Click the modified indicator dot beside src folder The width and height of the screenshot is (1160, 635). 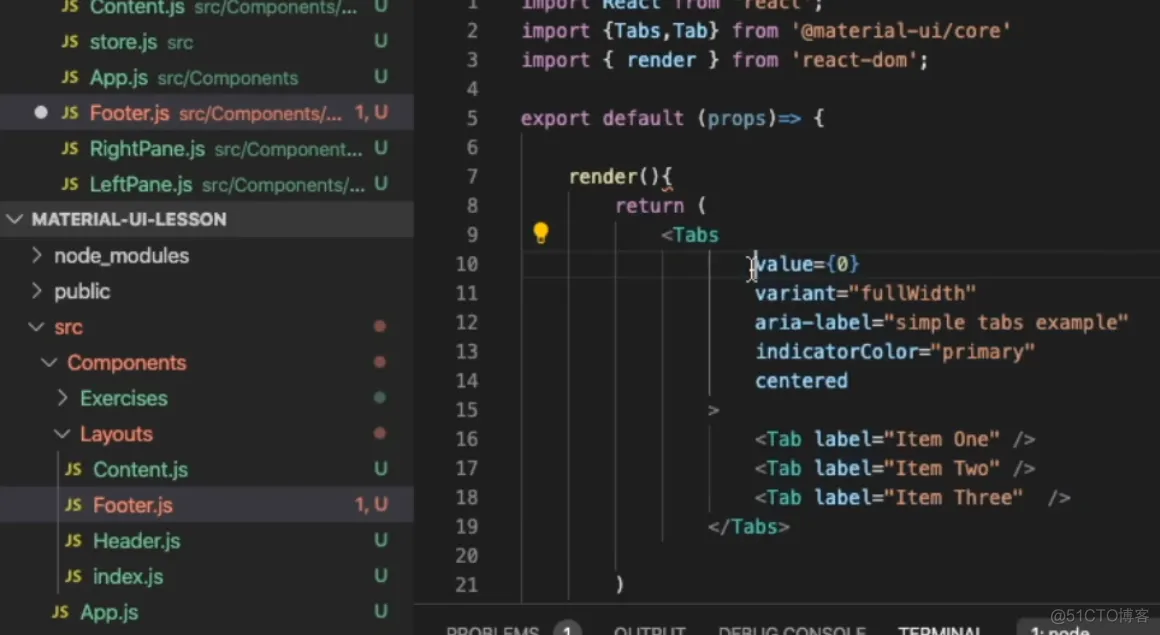[x=379, y=326]
